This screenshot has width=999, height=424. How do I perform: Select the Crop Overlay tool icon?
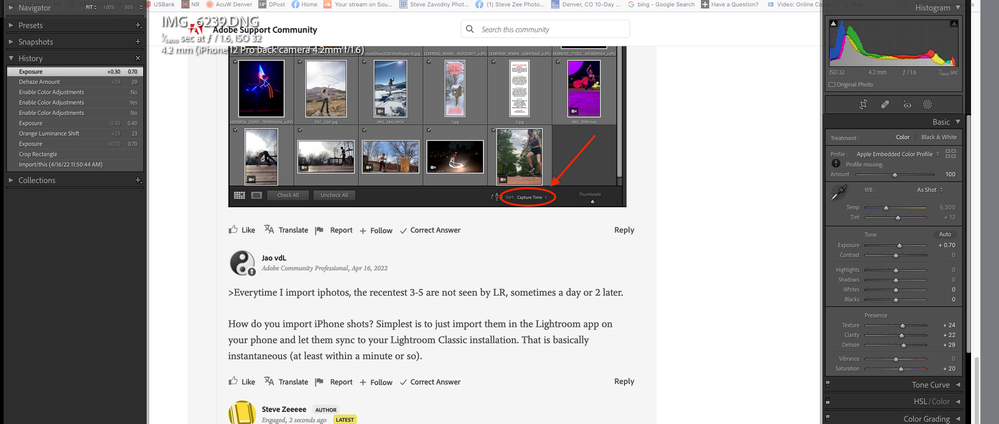coord(863,105)
